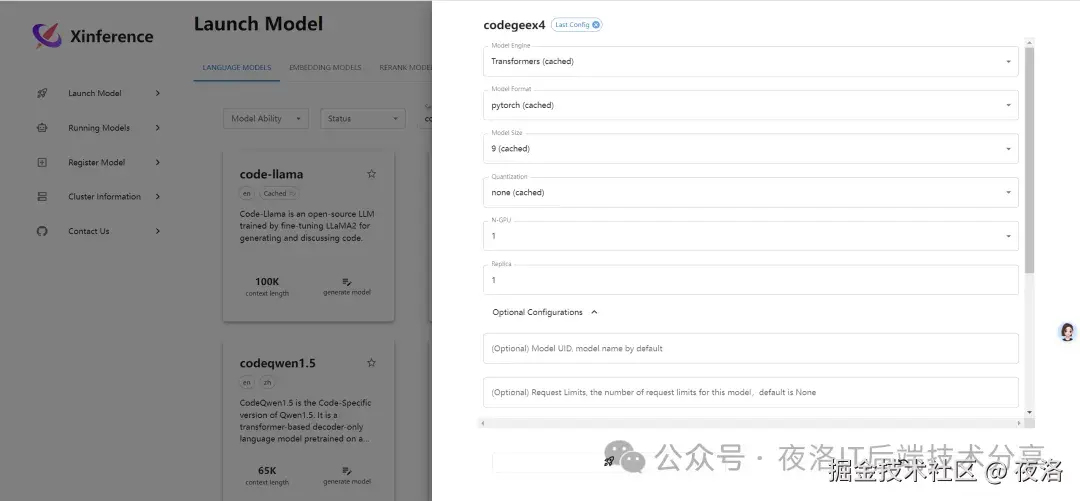This screenshot has width=1080, height=501.
Task: Click the avatar icon at right edge
Action: pos(1067,332)
